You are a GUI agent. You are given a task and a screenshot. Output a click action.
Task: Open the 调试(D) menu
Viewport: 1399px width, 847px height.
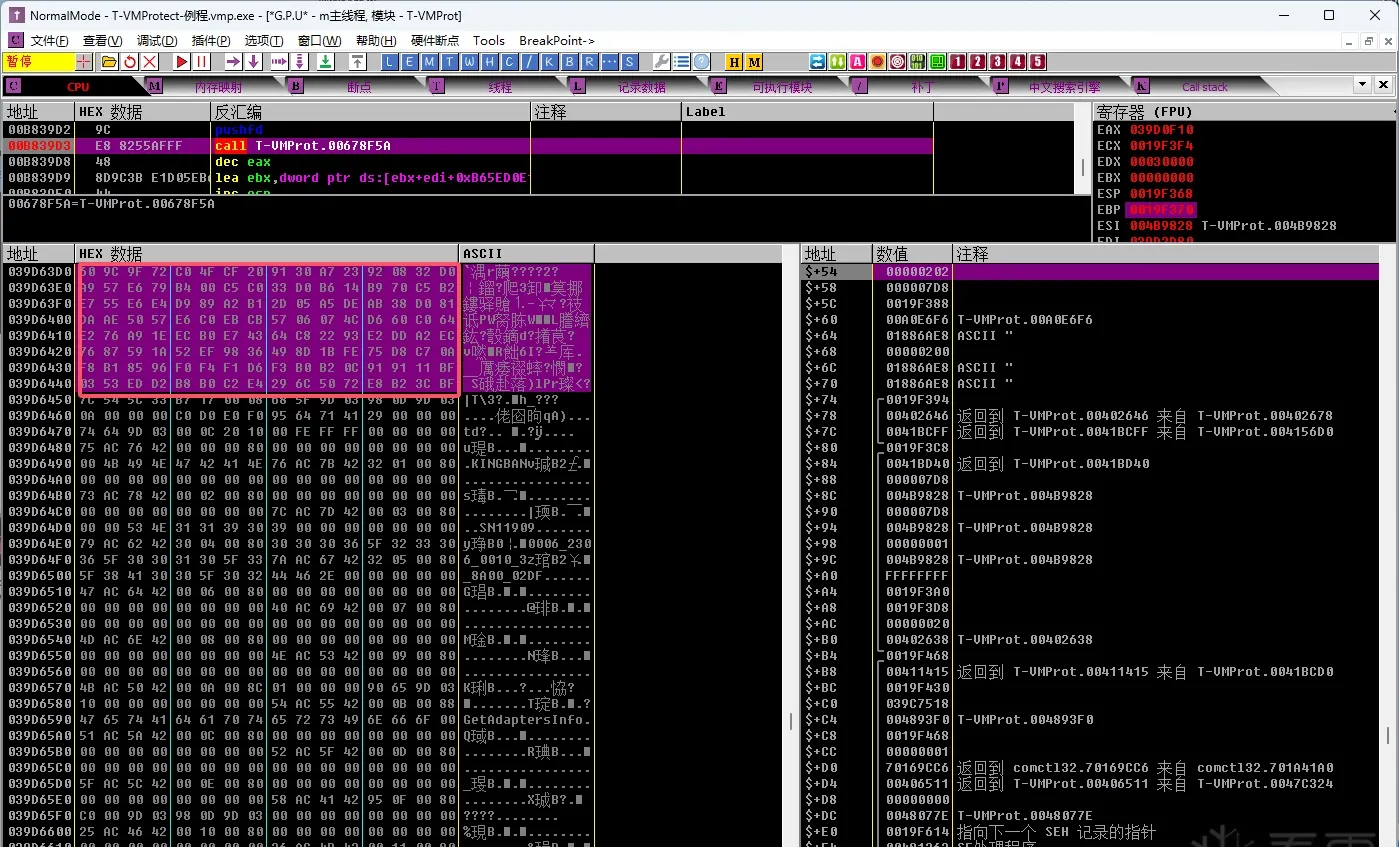coord(157,40)
